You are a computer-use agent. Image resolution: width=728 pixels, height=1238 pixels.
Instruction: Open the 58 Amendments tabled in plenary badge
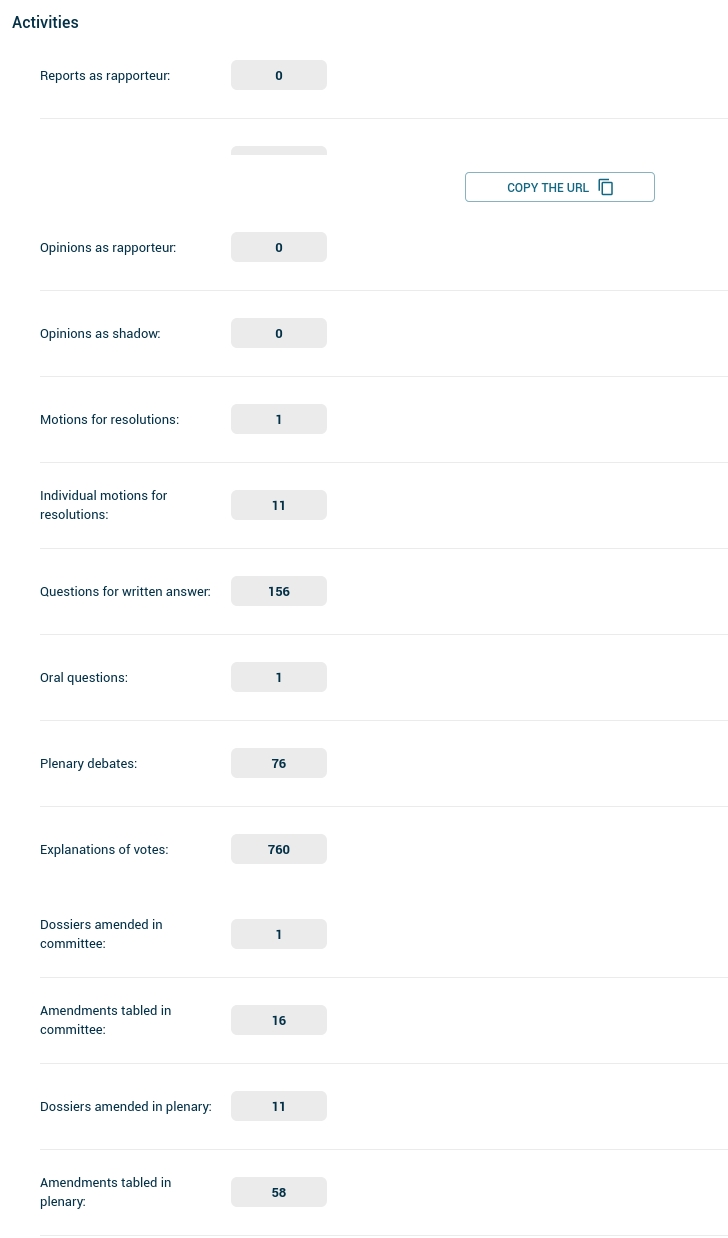279,1192
